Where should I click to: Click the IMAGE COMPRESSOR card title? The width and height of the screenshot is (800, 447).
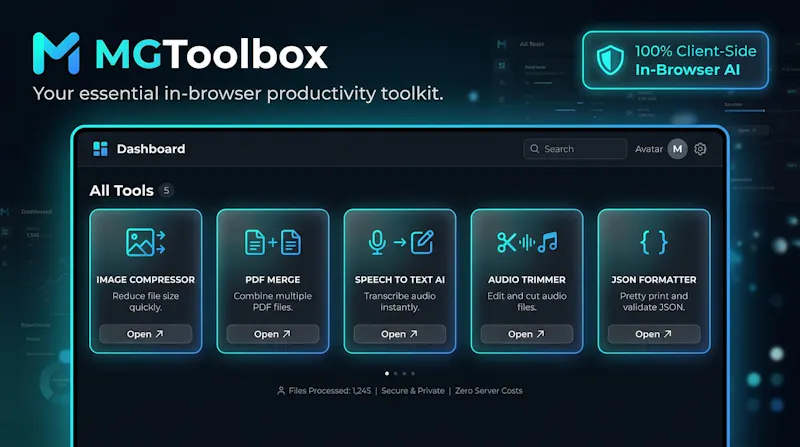pyautogui.click(x=145, y=280)
